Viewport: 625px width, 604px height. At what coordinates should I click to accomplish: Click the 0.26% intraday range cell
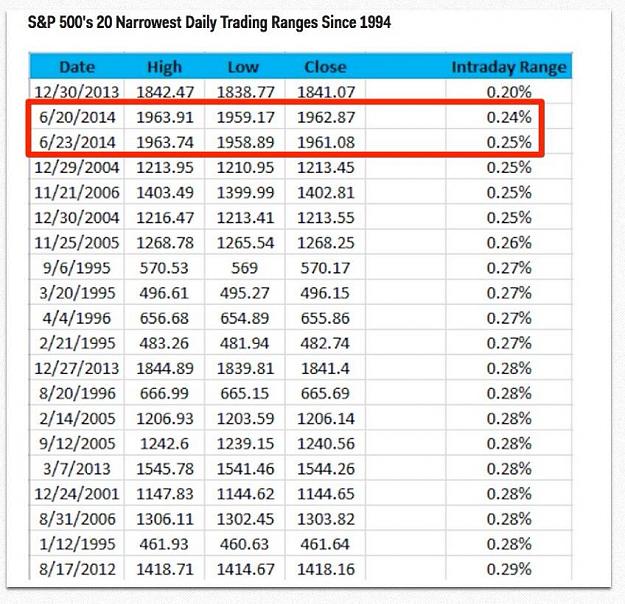pyautogui.click(x=509, y=242)
